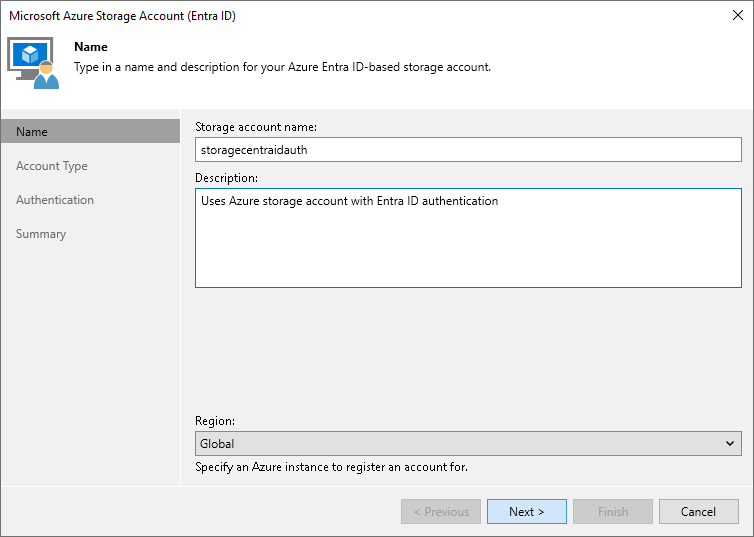Click the 'Storage account name:' label

pyautogui.click(x=256, y=127)
